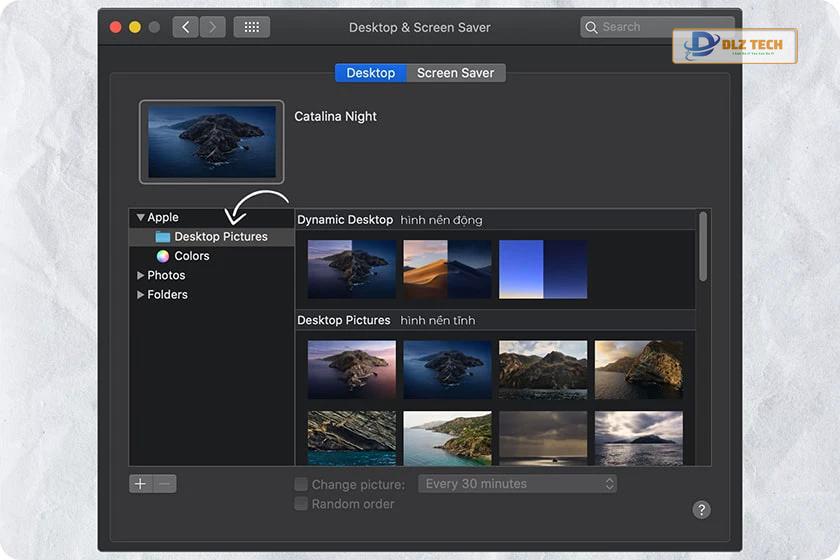The height and width of the screenshot is (560, 840).
Task: Go back with the left chevron button
Action: [x=185, y=27]
